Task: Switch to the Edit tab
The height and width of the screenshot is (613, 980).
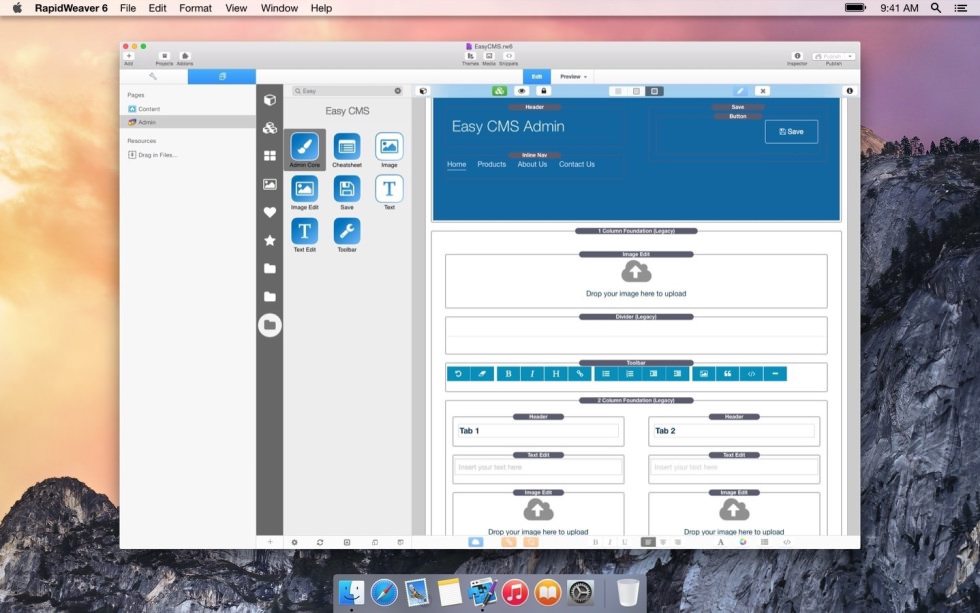Action: [x=537, y=76]
